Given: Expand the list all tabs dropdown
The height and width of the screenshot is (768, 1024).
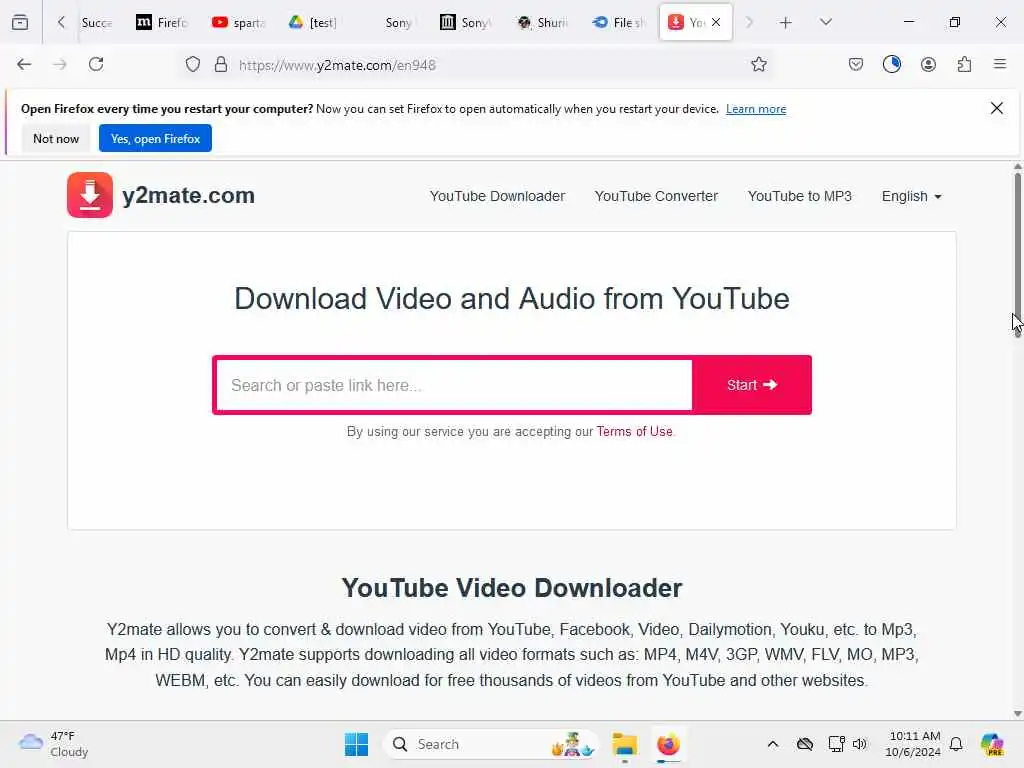Looking at the screenshot, I should pos(826,22).
